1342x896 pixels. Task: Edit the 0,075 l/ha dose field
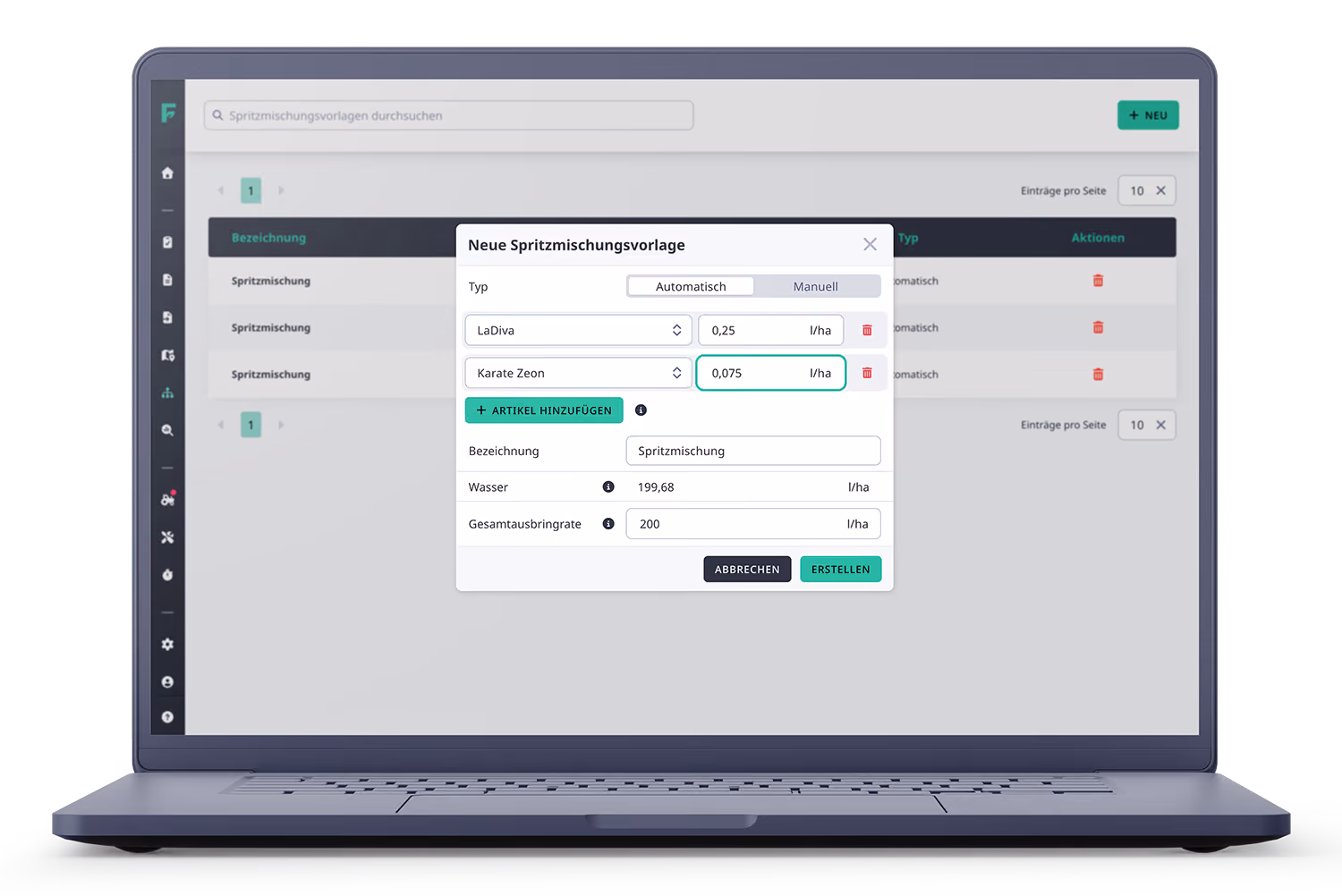click(x=771, y=373)
